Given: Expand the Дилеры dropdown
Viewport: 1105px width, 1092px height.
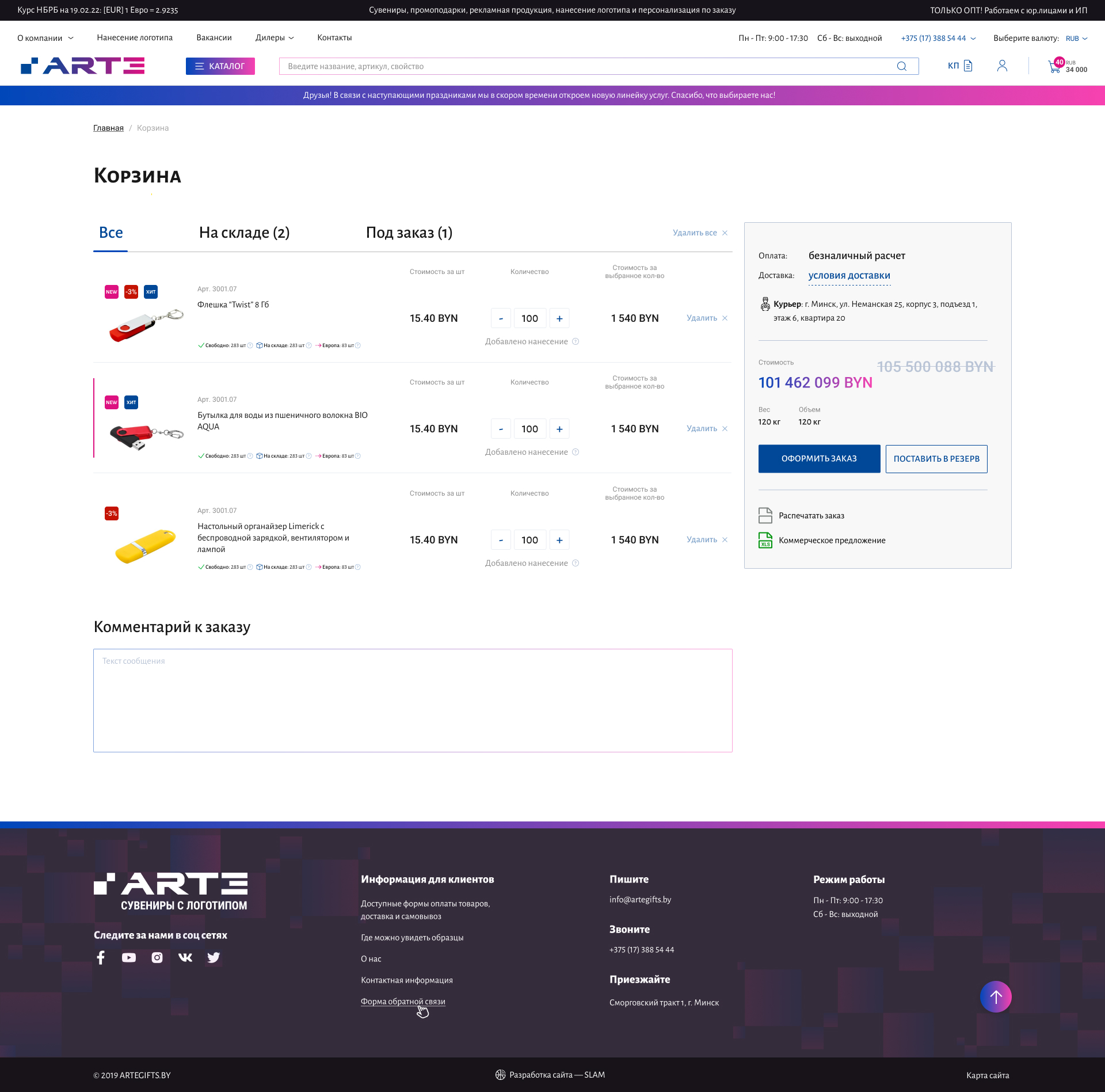Looking at the screenshot, I should pos(275,38).
